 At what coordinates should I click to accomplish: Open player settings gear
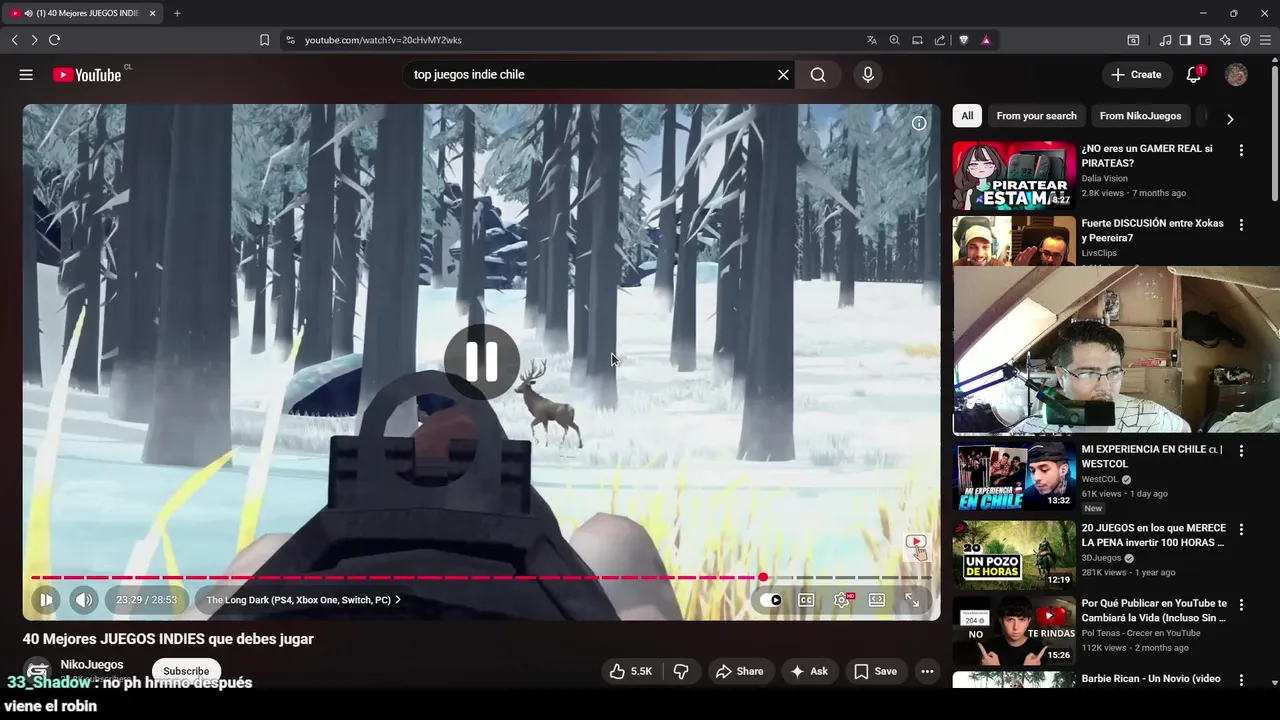842,600
